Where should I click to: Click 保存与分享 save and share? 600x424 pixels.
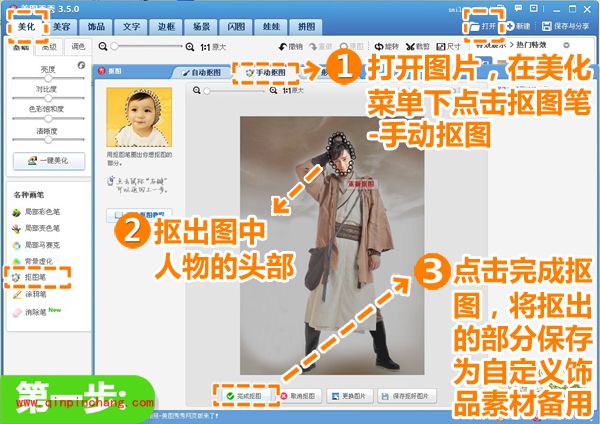(566, 26)
